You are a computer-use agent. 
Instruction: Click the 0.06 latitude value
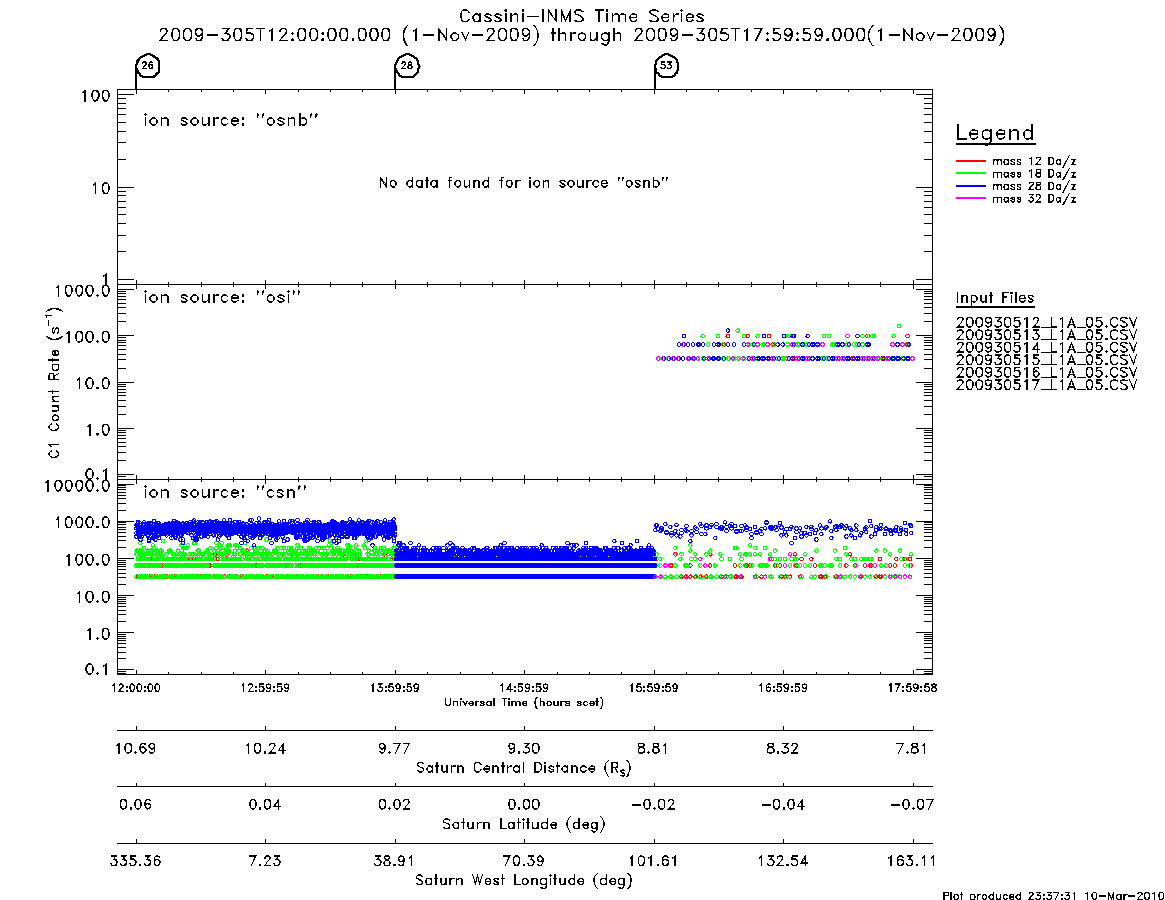click(136, 805)
